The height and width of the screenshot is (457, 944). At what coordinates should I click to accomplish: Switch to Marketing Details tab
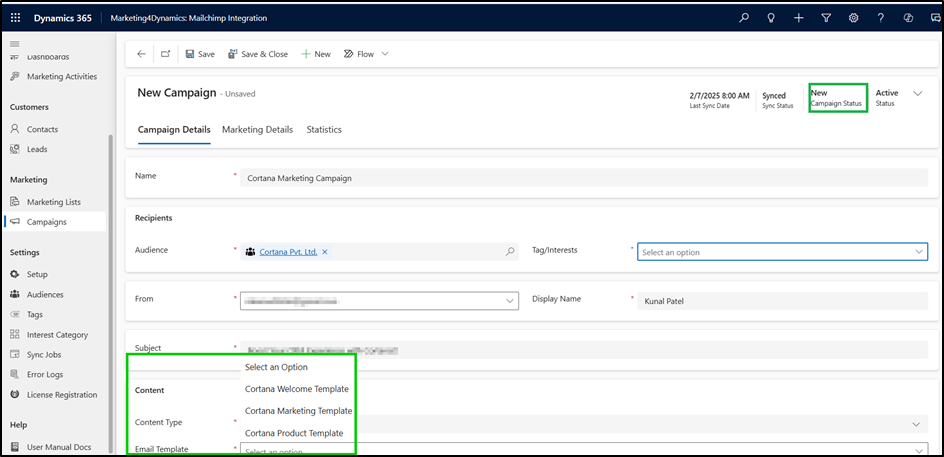pyautogui.click(x=258, y=129)
